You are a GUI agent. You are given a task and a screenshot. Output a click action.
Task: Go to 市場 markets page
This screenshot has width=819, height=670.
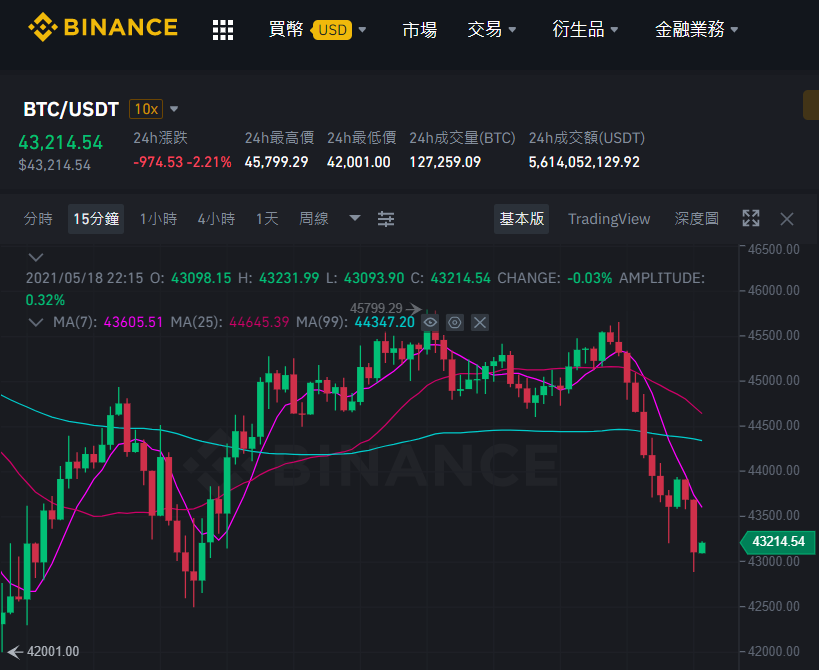(419, 30)
